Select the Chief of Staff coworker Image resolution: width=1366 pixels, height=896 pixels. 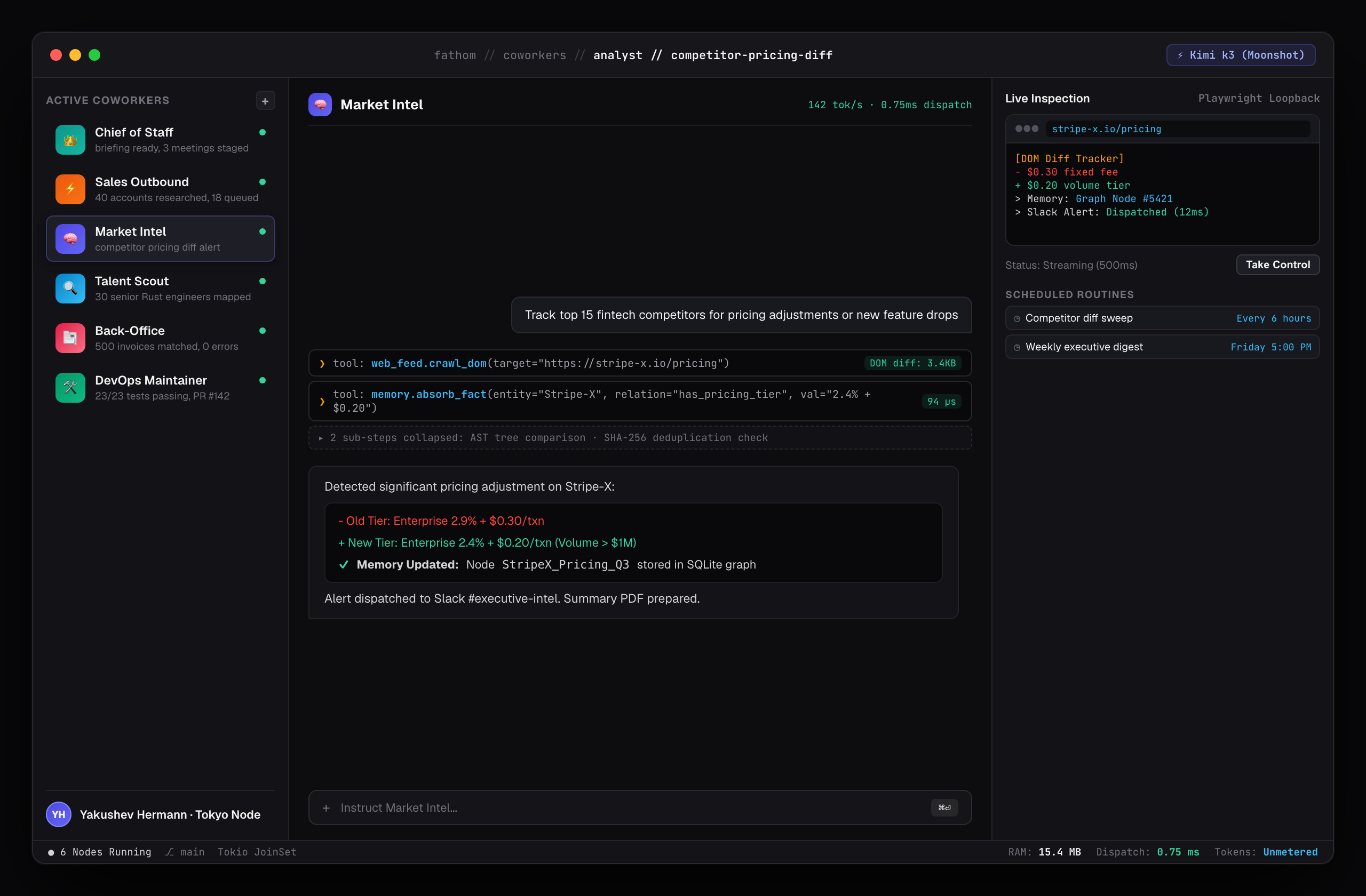[x=161, y=139]
